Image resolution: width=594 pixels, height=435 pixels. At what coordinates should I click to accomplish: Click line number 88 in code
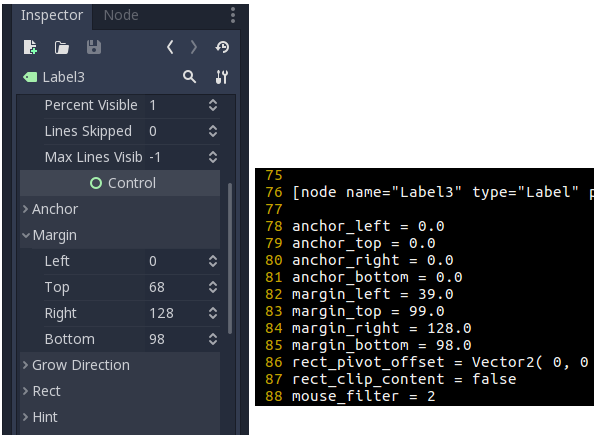274,397
